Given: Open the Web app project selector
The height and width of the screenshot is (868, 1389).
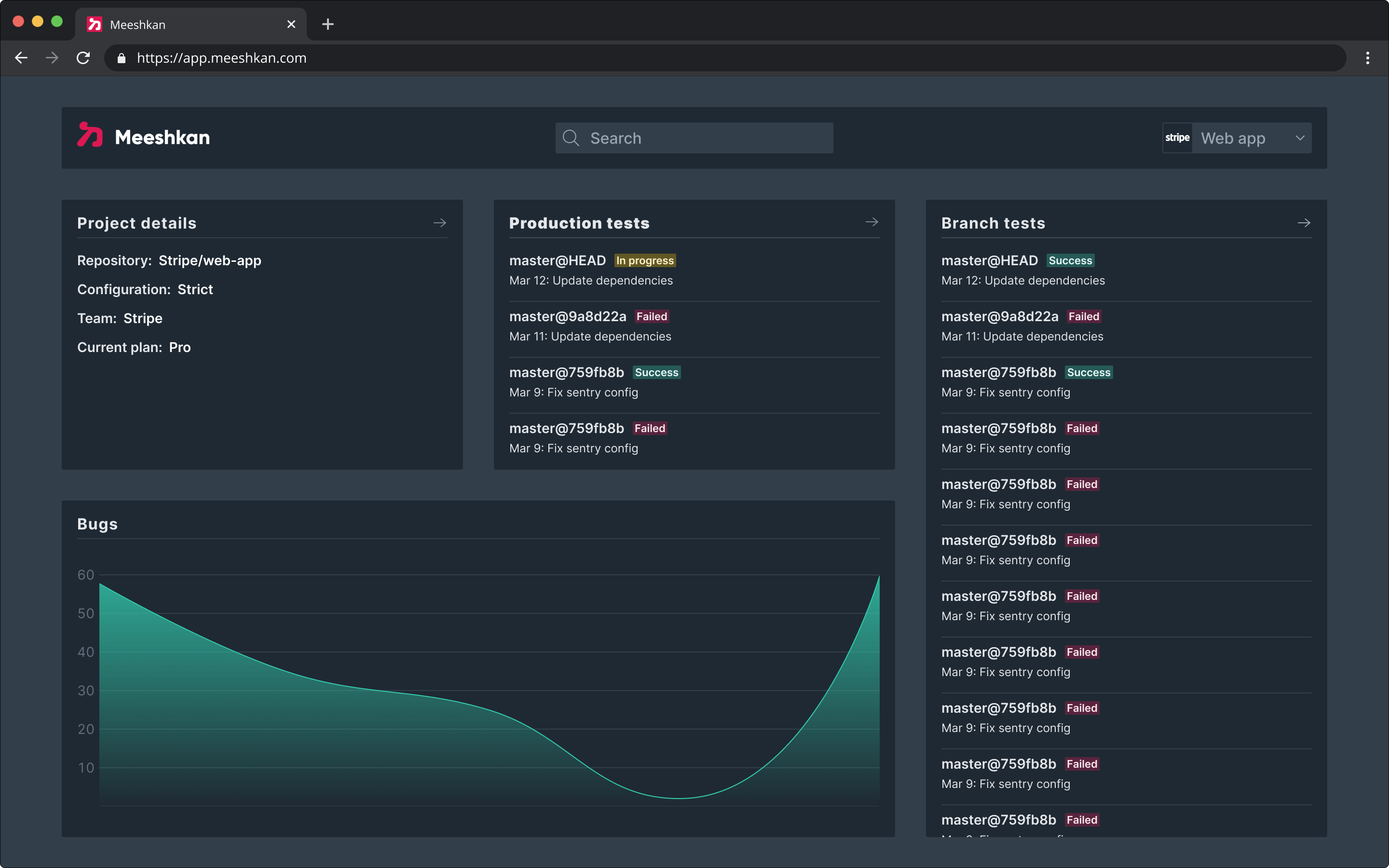Looking at the screenshot, I should pos(1233,138).
